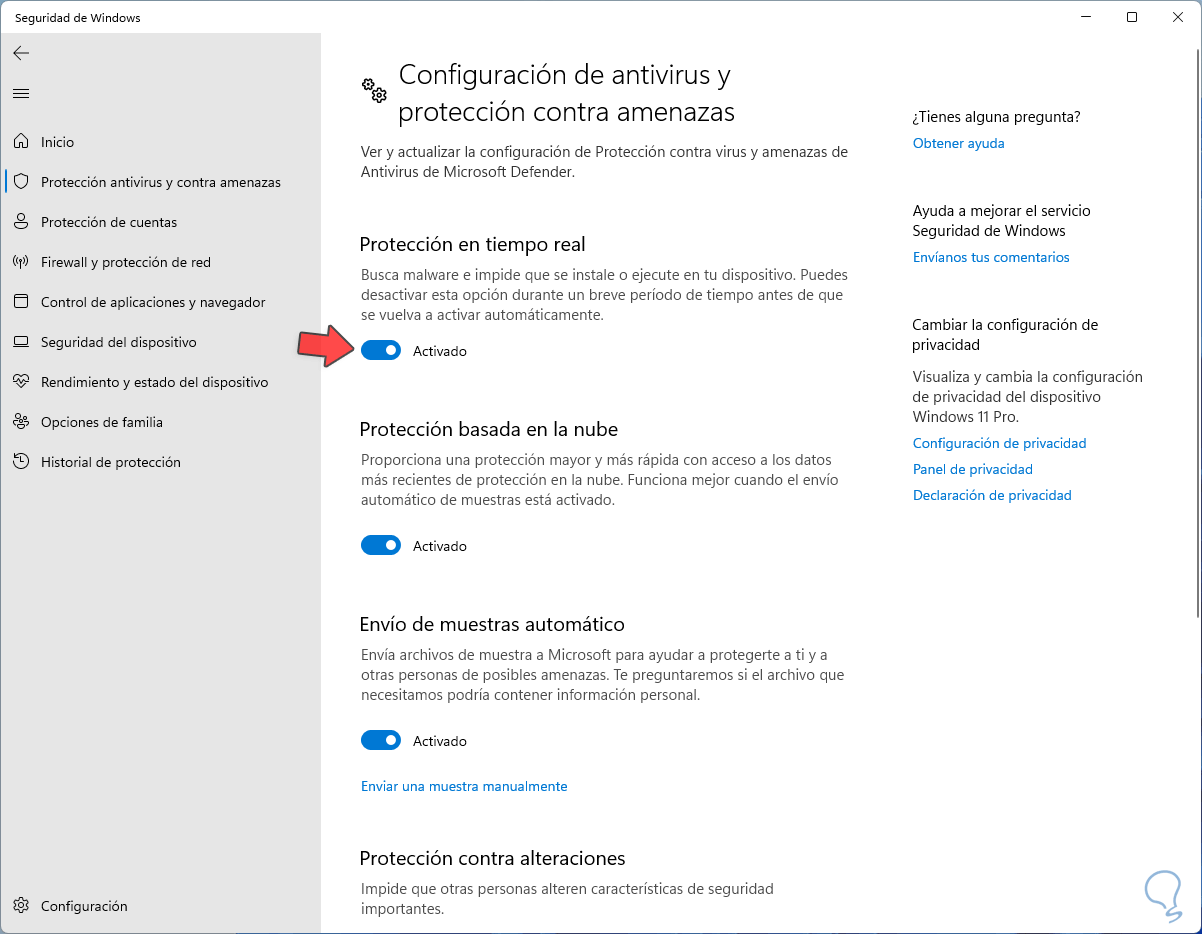This screenshot has width=1202, height=934.
Task: Disable the Protección en tiempo real toggle
Action: (x=381, y=351)
